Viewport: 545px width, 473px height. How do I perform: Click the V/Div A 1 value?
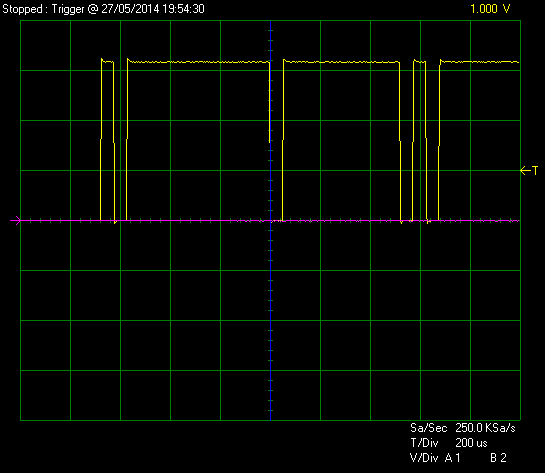click(453, 458)
